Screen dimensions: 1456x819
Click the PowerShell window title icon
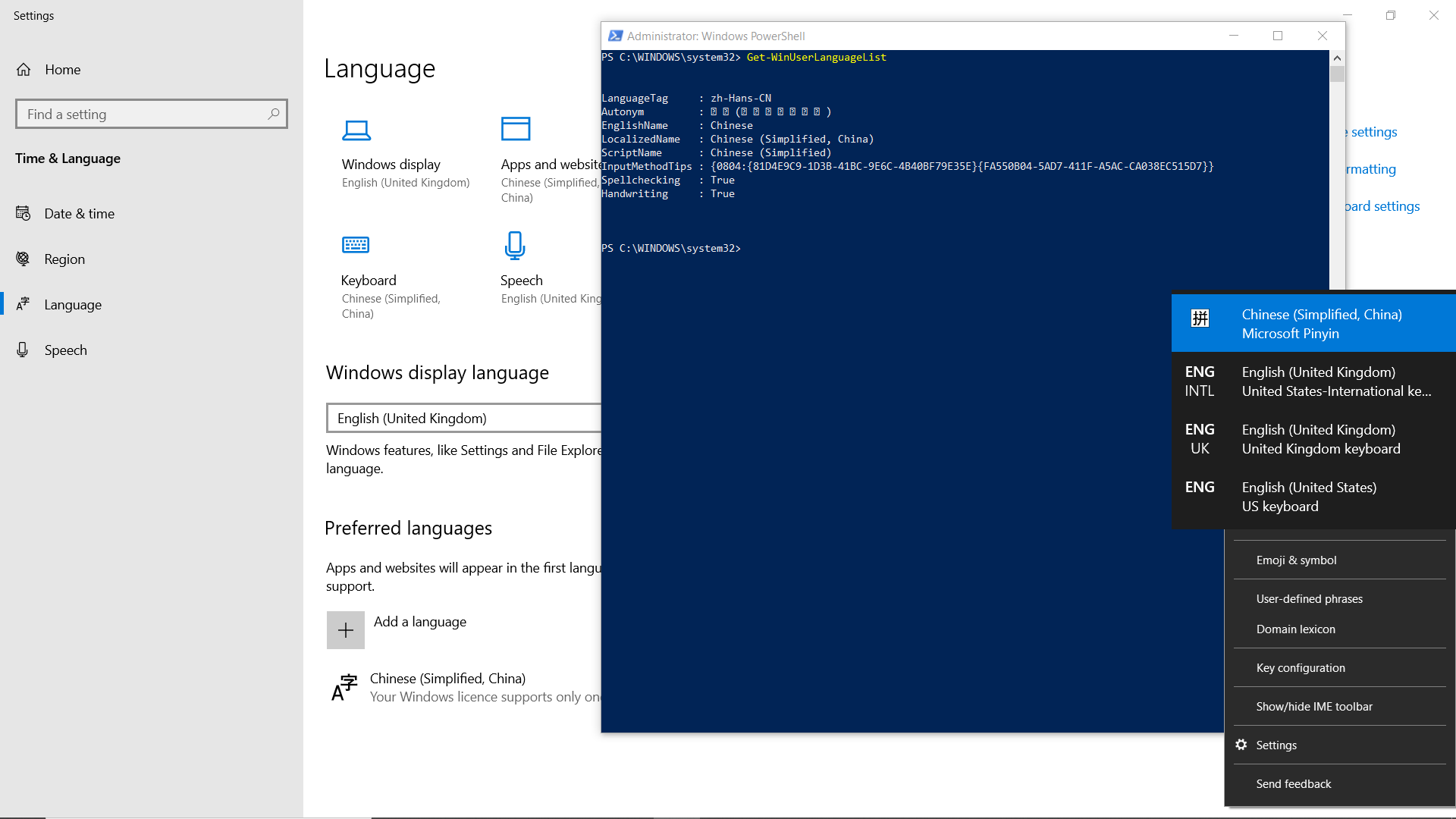pos(616,36)
